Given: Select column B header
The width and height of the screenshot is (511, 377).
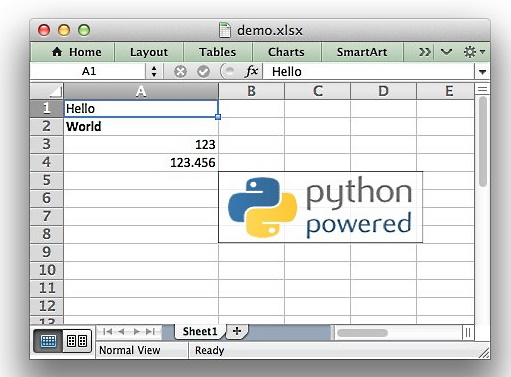Looking at the screenshot, I should (251, 91).
